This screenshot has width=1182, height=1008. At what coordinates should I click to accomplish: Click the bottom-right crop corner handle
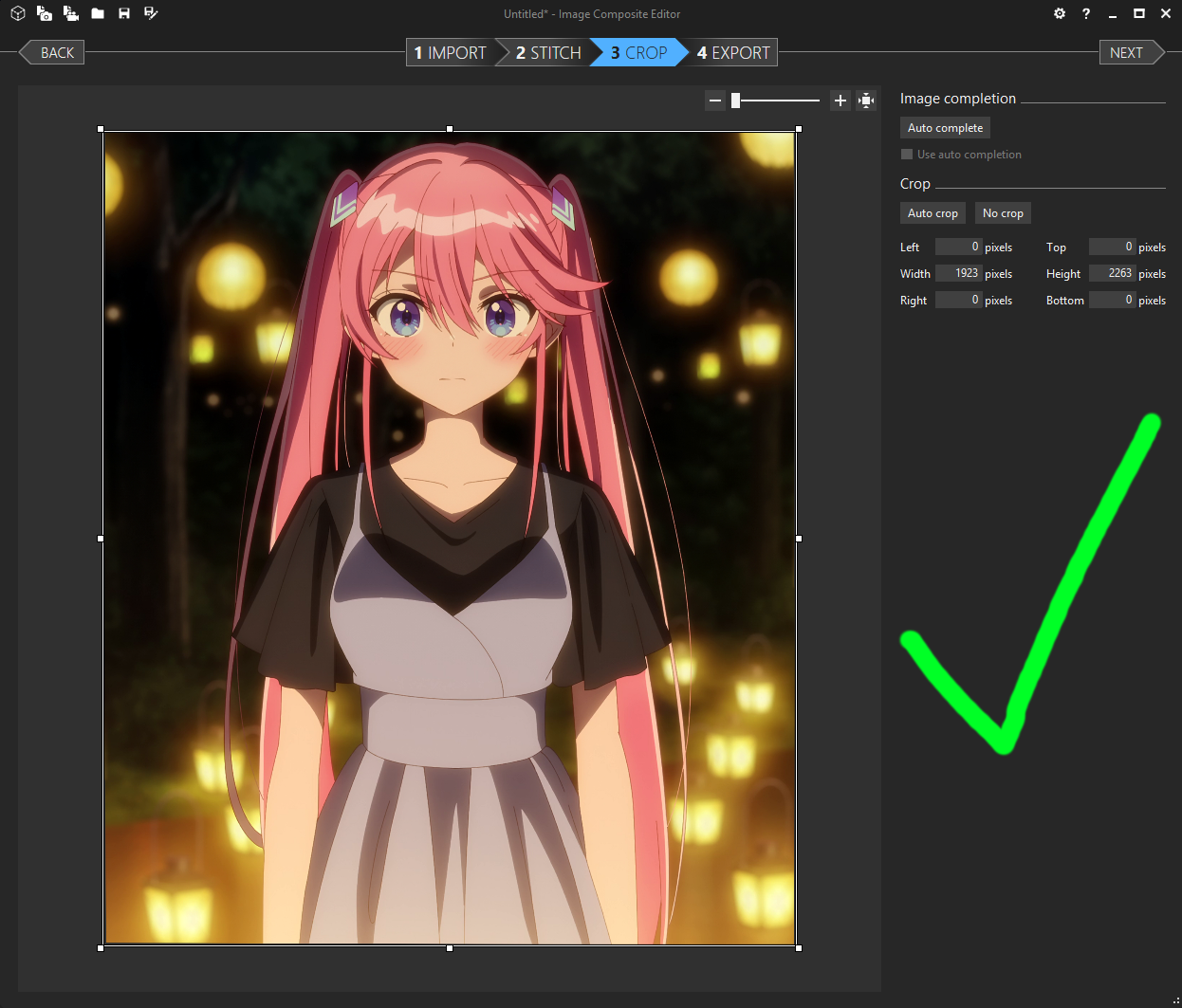pyautogui.click(x=799, y=948)
